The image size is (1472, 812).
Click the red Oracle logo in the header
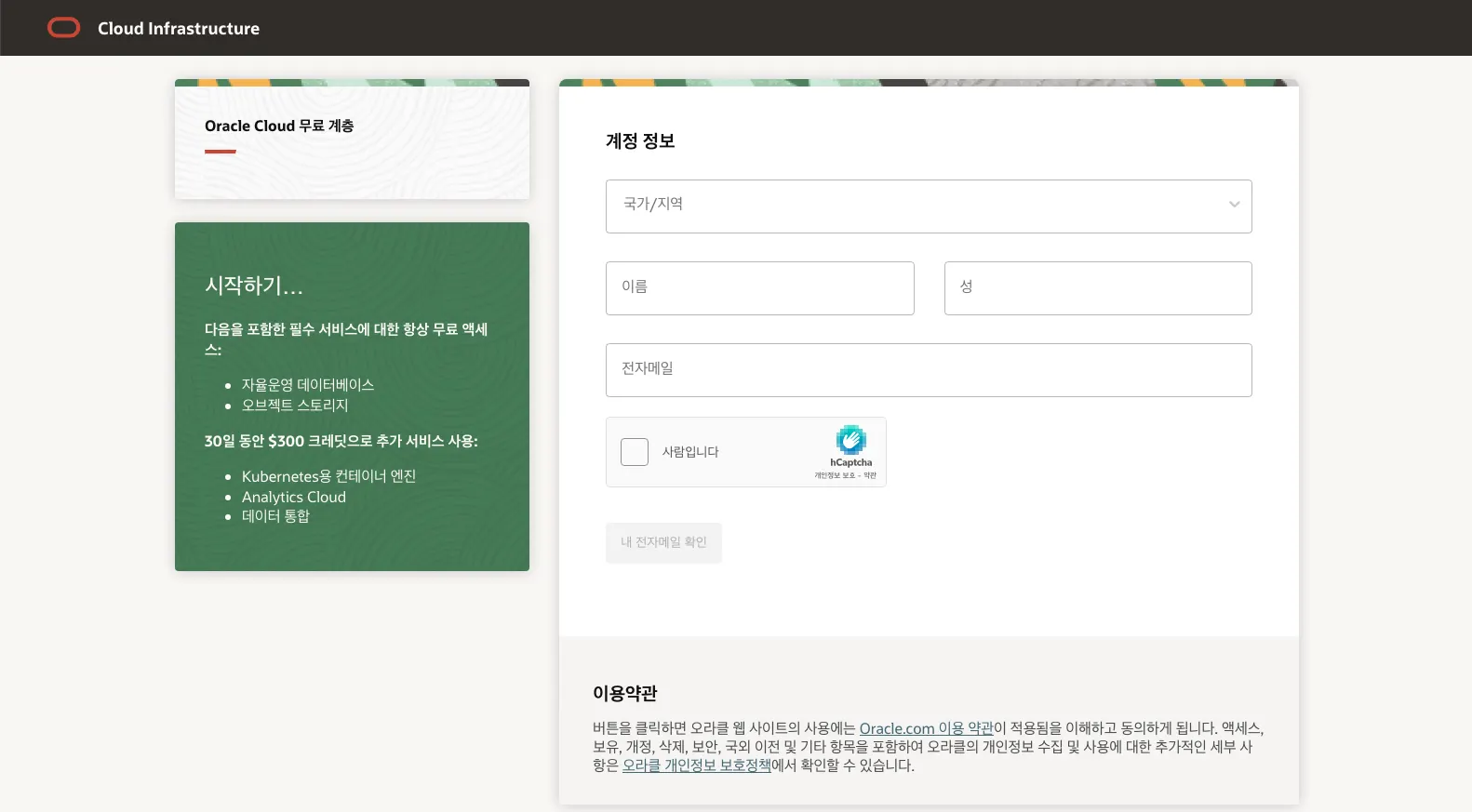coord(64,28)
